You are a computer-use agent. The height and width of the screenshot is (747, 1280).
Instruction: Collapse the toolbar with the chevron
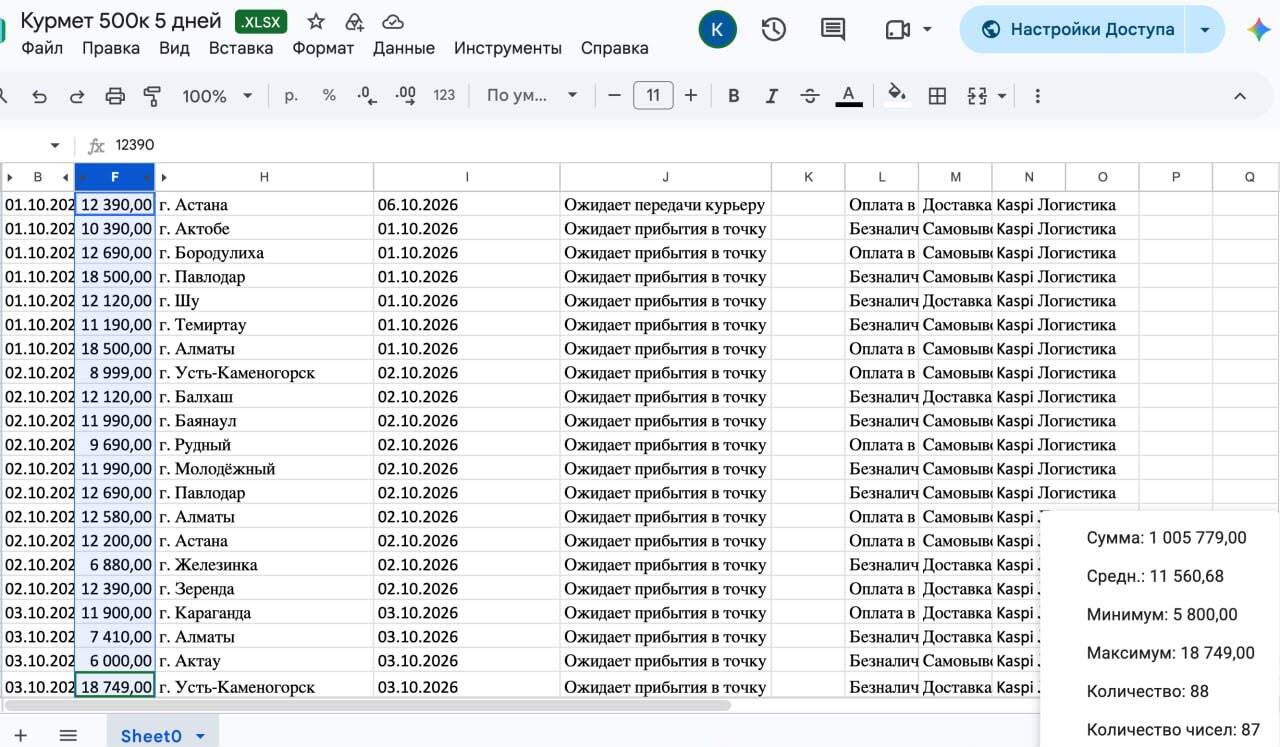(1240, 96)
